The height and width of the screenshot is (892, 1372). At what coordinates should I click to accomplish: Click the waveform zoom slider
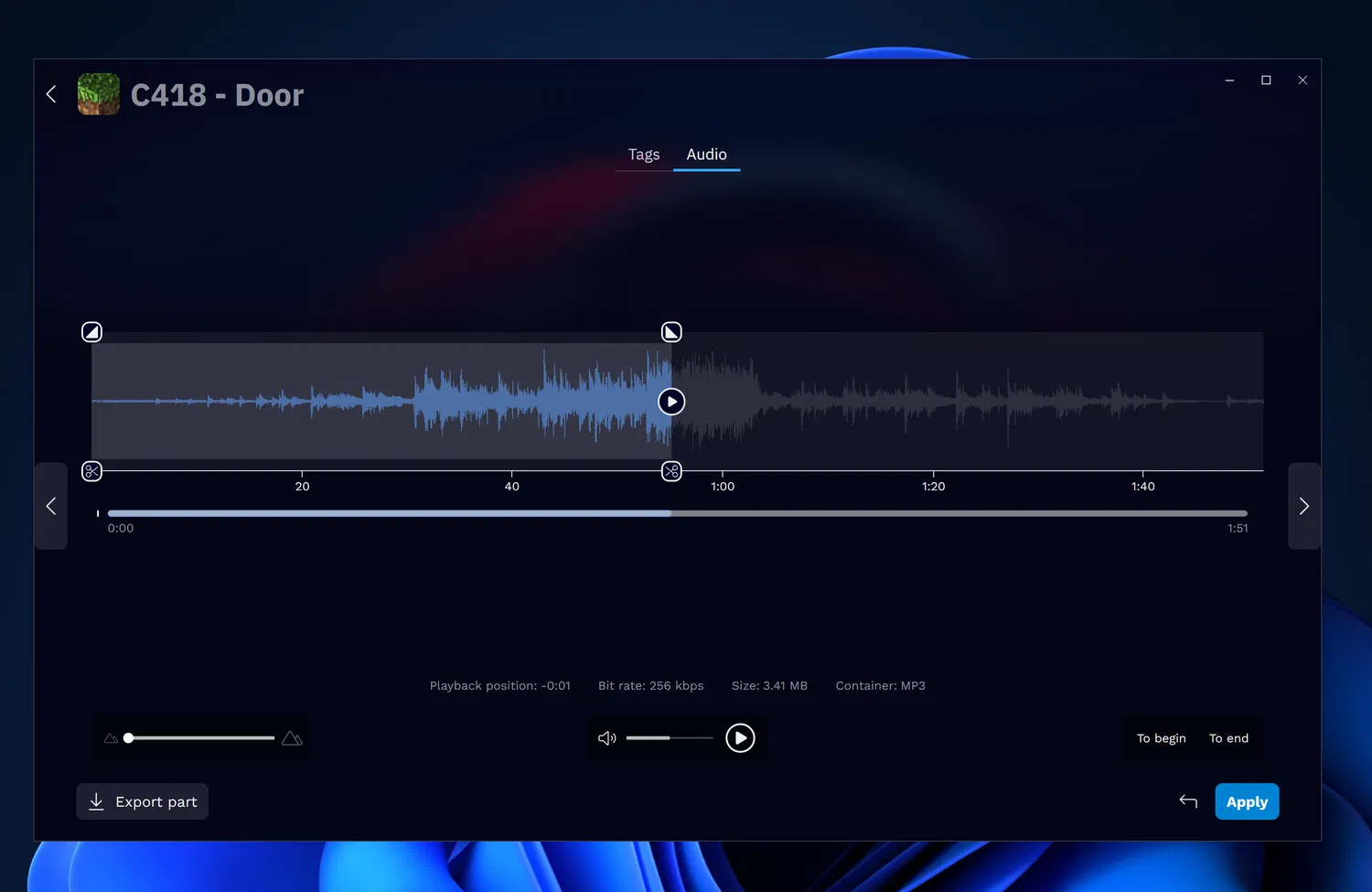(x=201, y=737)
